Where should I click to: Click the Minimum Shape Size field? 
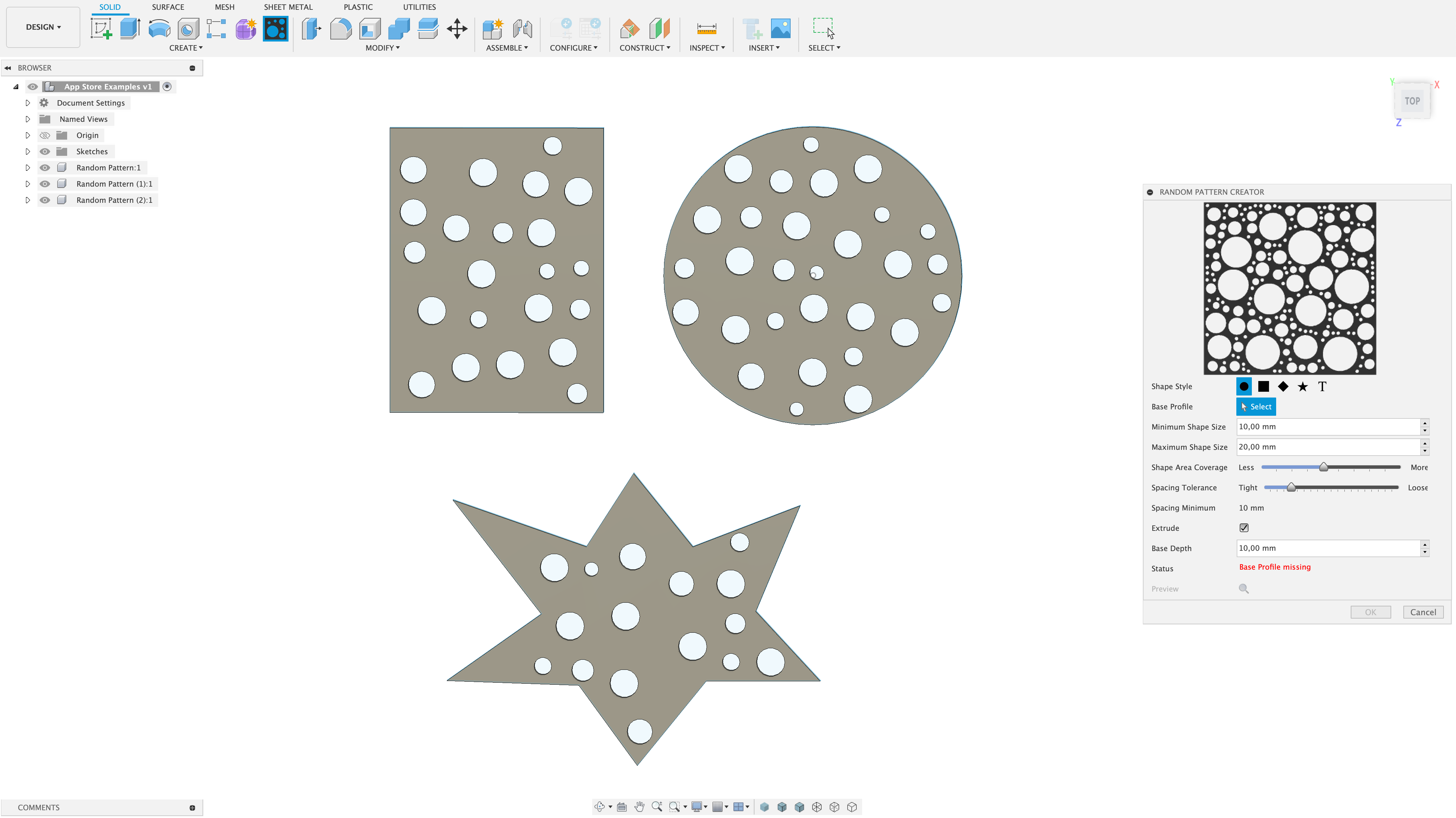pyautogui.click(x=1327, y=427)
